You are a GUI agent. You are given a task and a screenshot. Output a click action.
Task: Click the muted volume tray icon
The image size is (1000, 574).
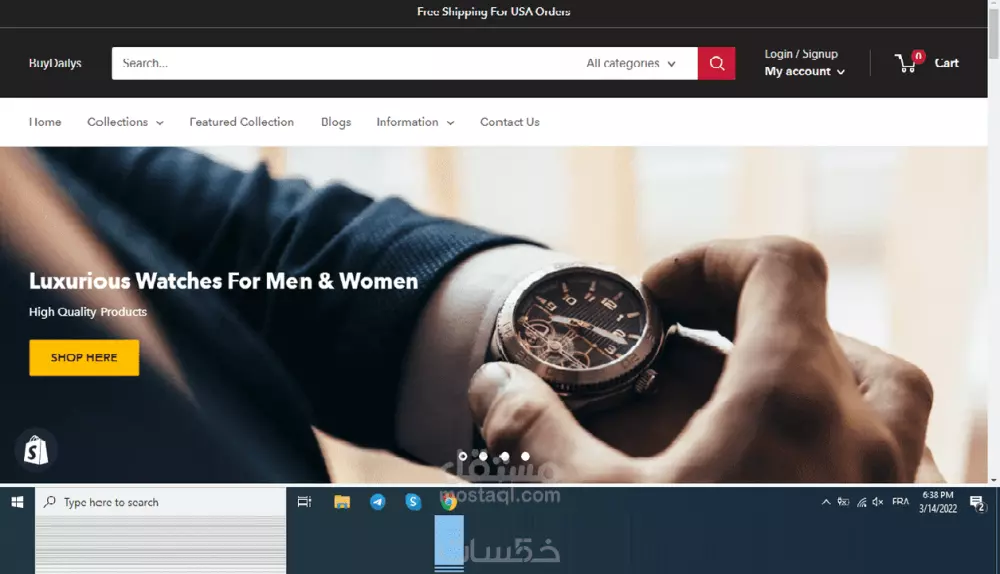878,502
